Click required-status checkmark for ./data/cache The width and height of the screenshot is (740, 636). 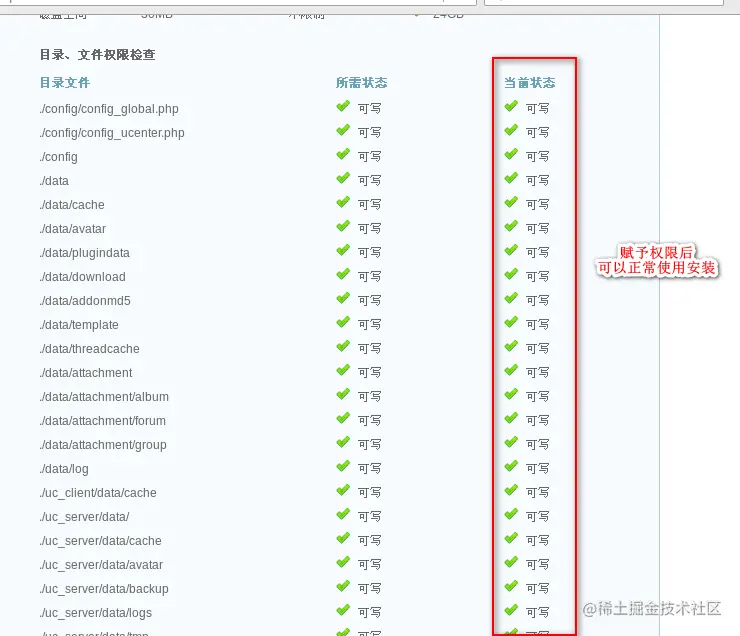click(343, 202)
